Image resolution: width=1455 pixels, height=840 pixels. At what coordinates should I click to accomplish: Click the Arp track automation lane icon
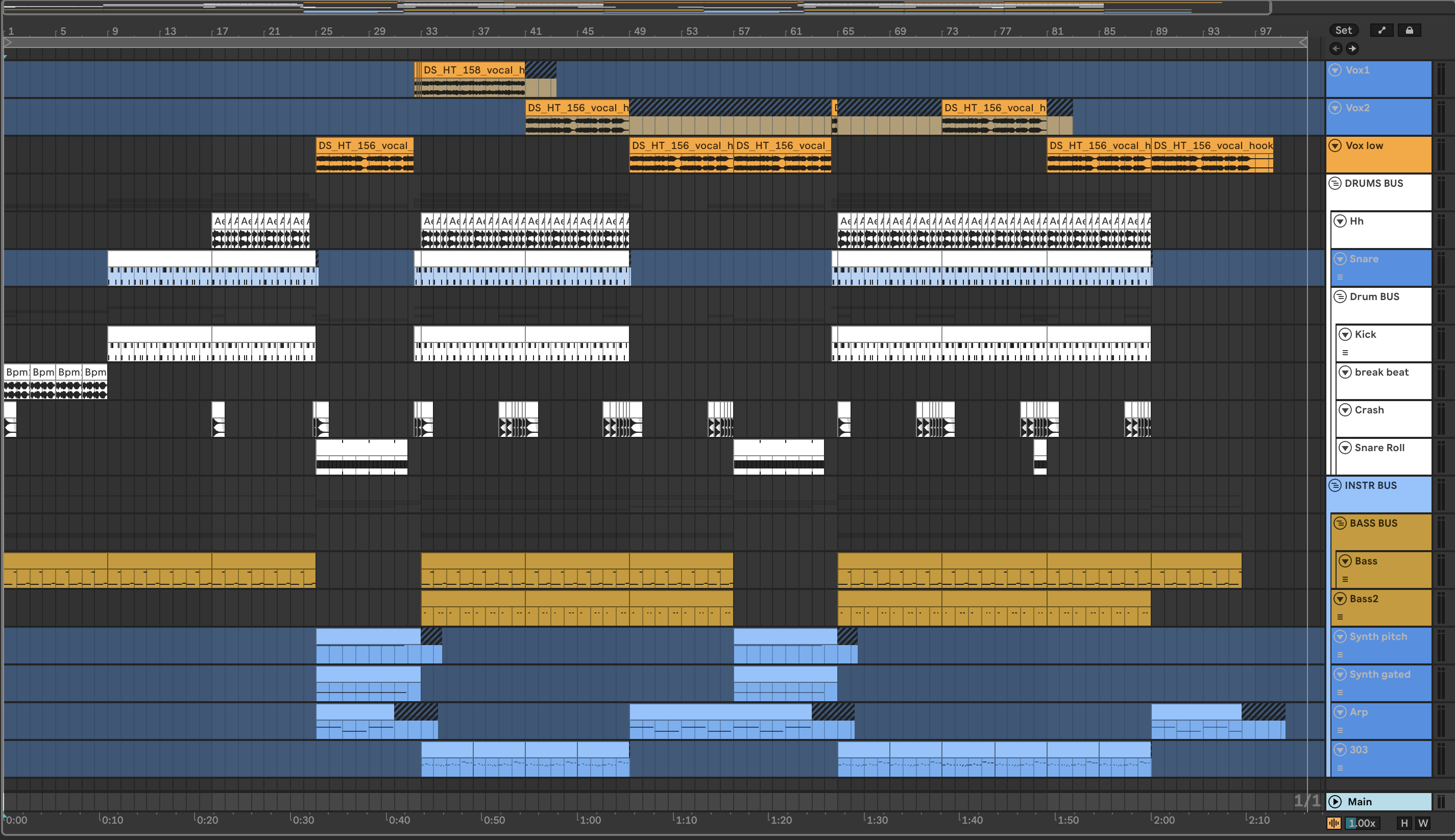click(1340, 730)
